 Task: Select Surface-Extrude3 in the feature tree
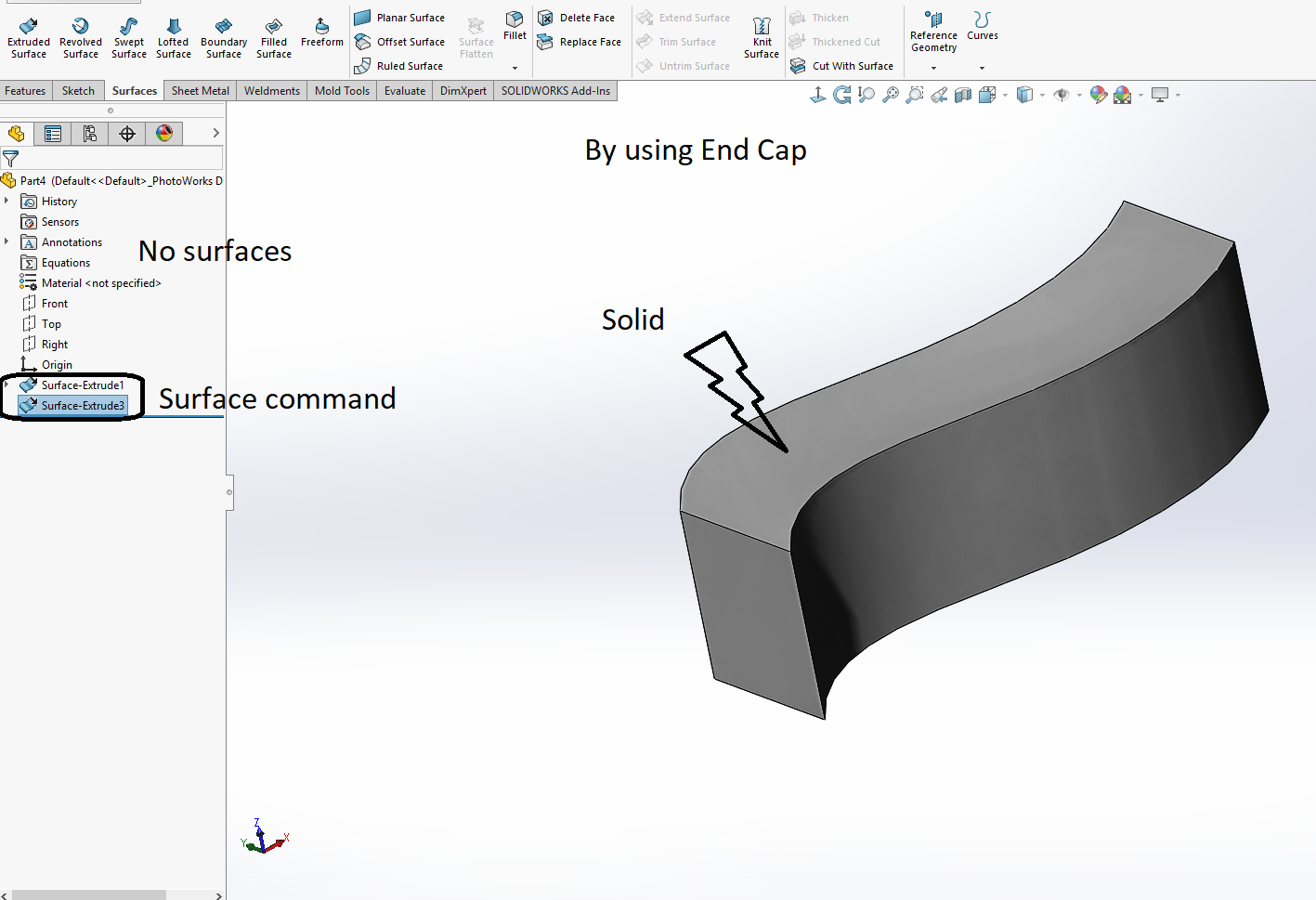(78, 405)
